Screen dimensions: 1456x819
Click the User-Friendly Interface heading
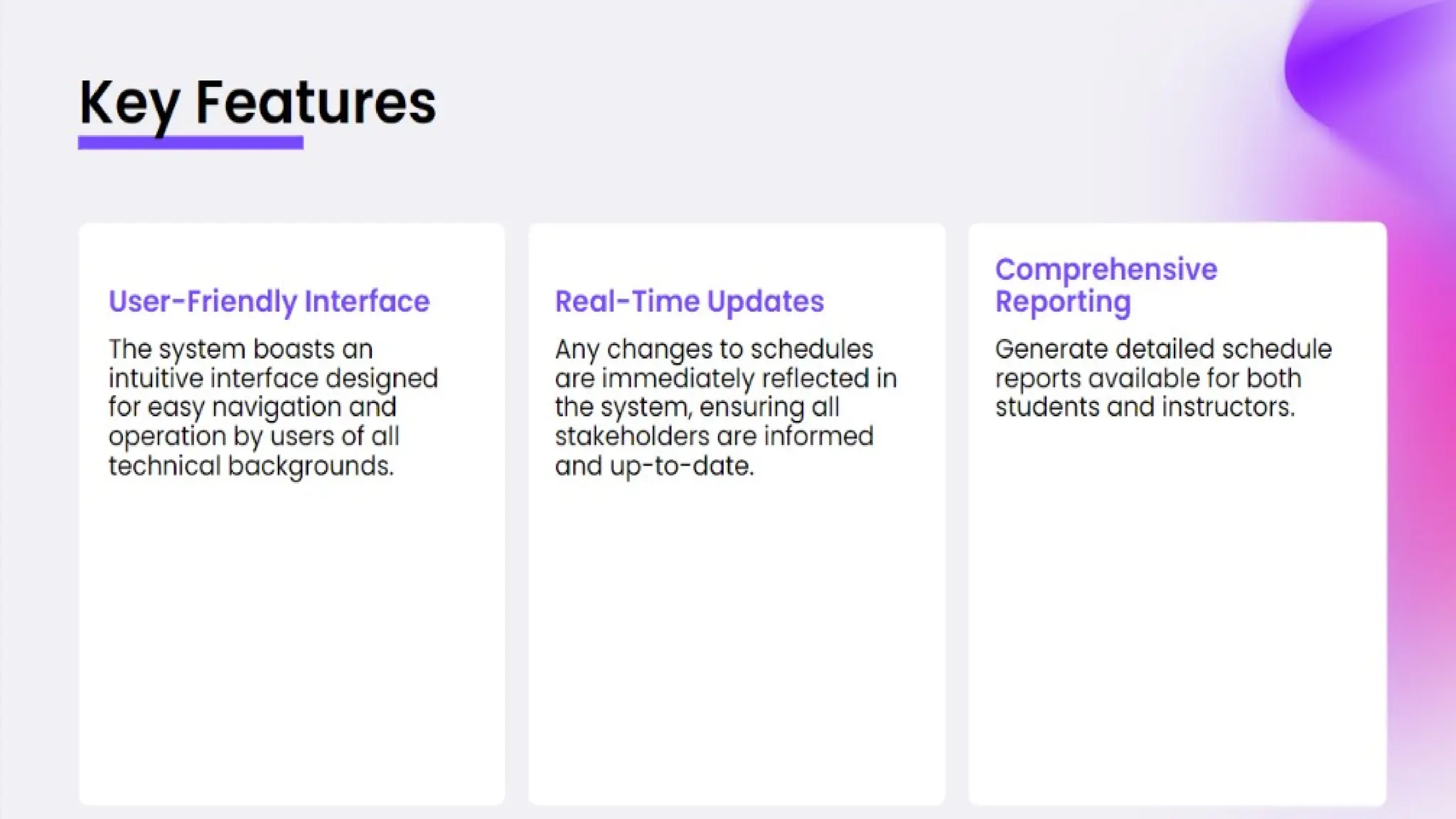tap(269, 301)
